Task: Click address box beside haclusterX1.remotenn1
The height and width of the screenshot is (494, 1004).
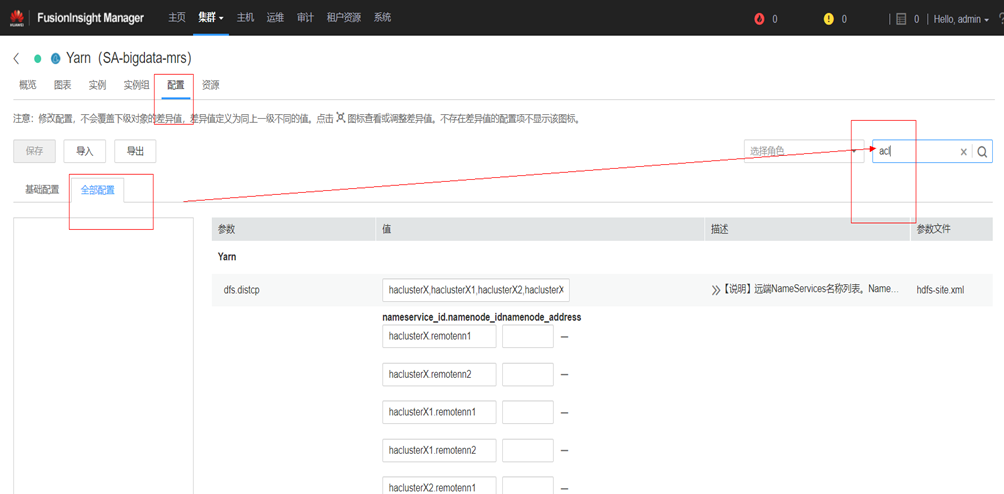Action: pyautogui.click(x=528, y=412)
